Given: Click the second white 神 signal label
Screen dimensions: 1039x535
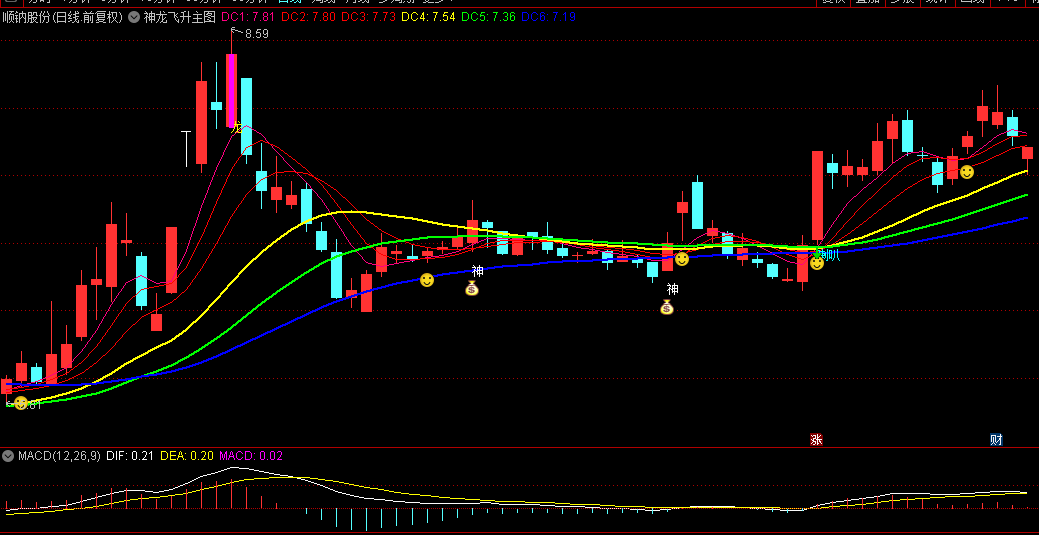Looking at the screenshot, I should 673,289.
